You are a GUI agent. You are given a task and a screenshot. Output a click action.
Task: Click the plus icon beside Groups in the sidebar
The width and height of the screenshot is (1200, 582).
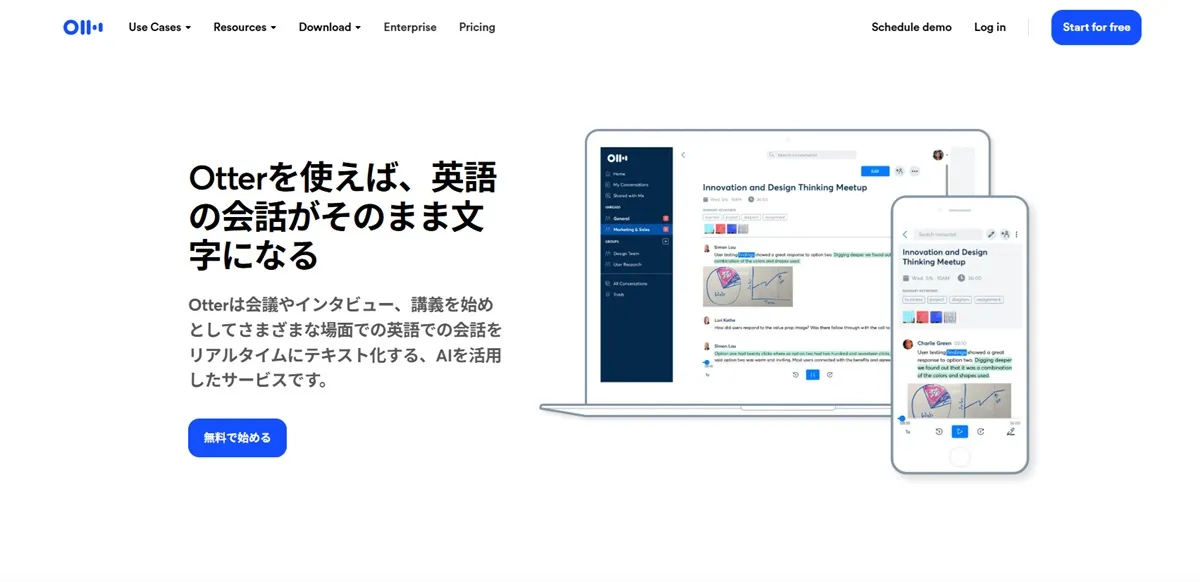pyautogui.click(x=666, y=241)
